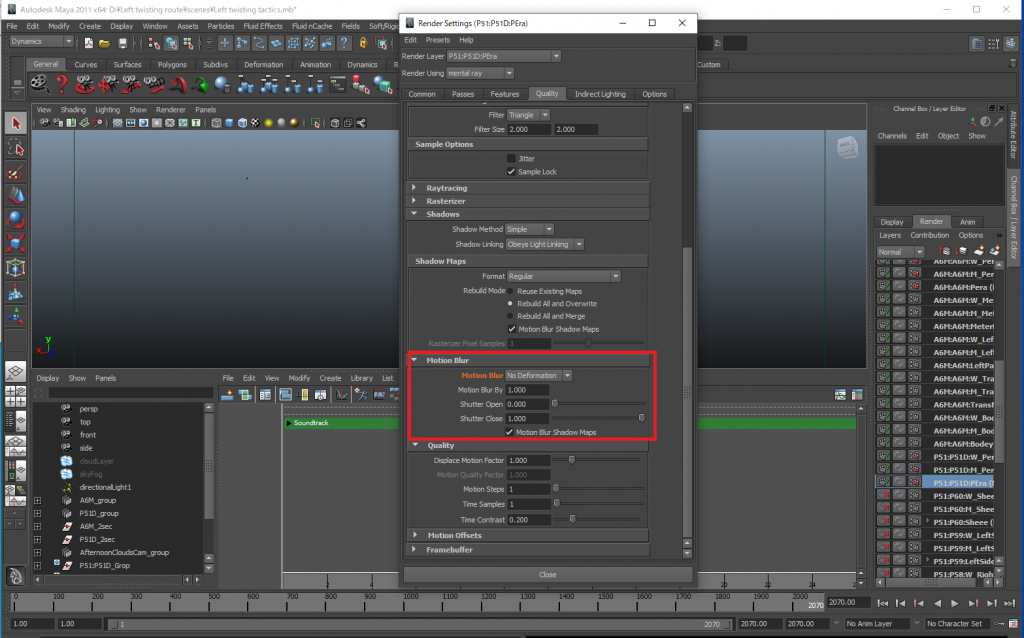Select the arrow Select tool in toolbox

point(16,123)
